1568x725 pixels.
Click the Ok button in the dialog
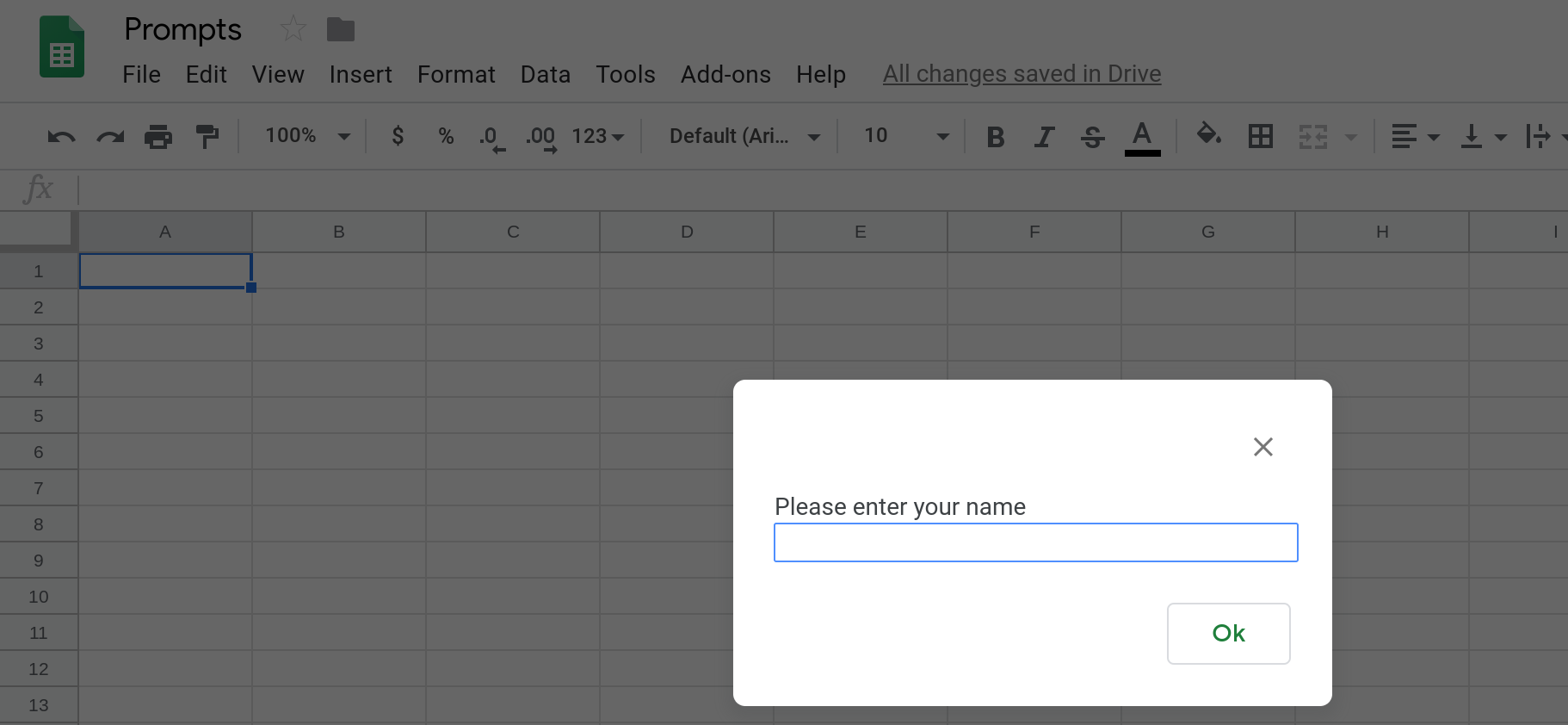coord(1228,634)
